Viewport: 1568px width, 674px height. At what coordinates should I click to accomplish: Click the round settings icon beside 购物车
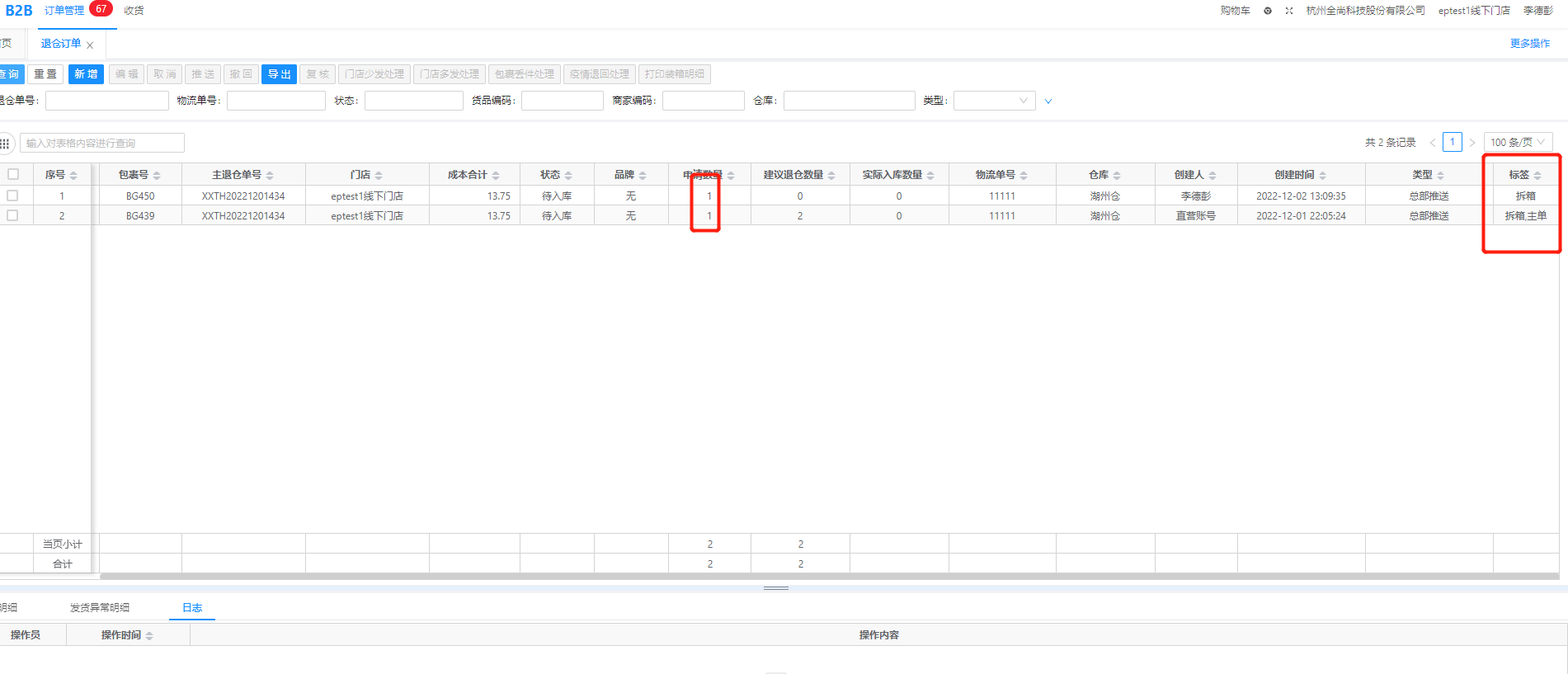[x=1268, y=11]
